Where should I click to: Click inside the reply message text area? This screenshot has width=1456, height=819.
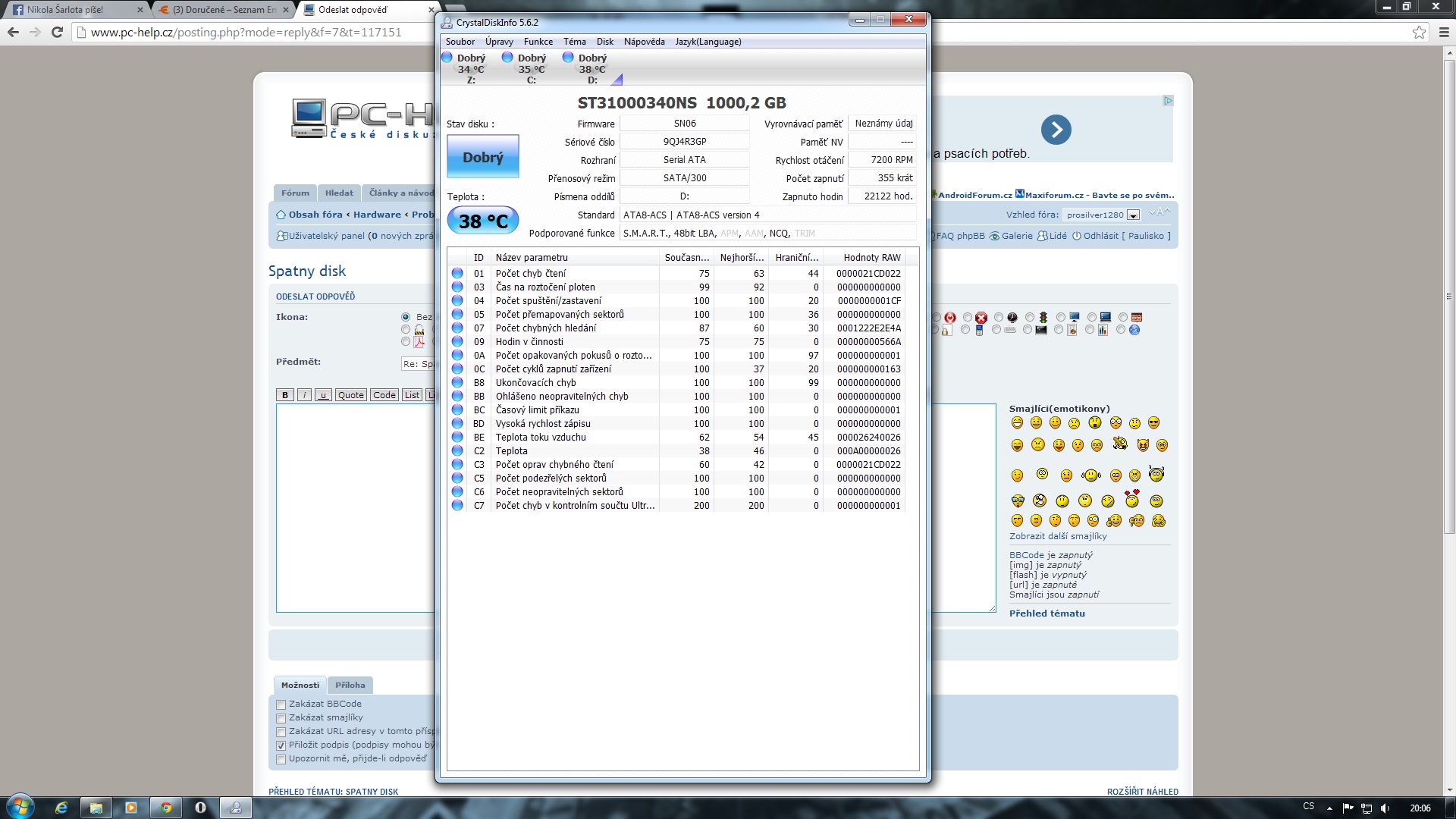(x=355, y=508)
